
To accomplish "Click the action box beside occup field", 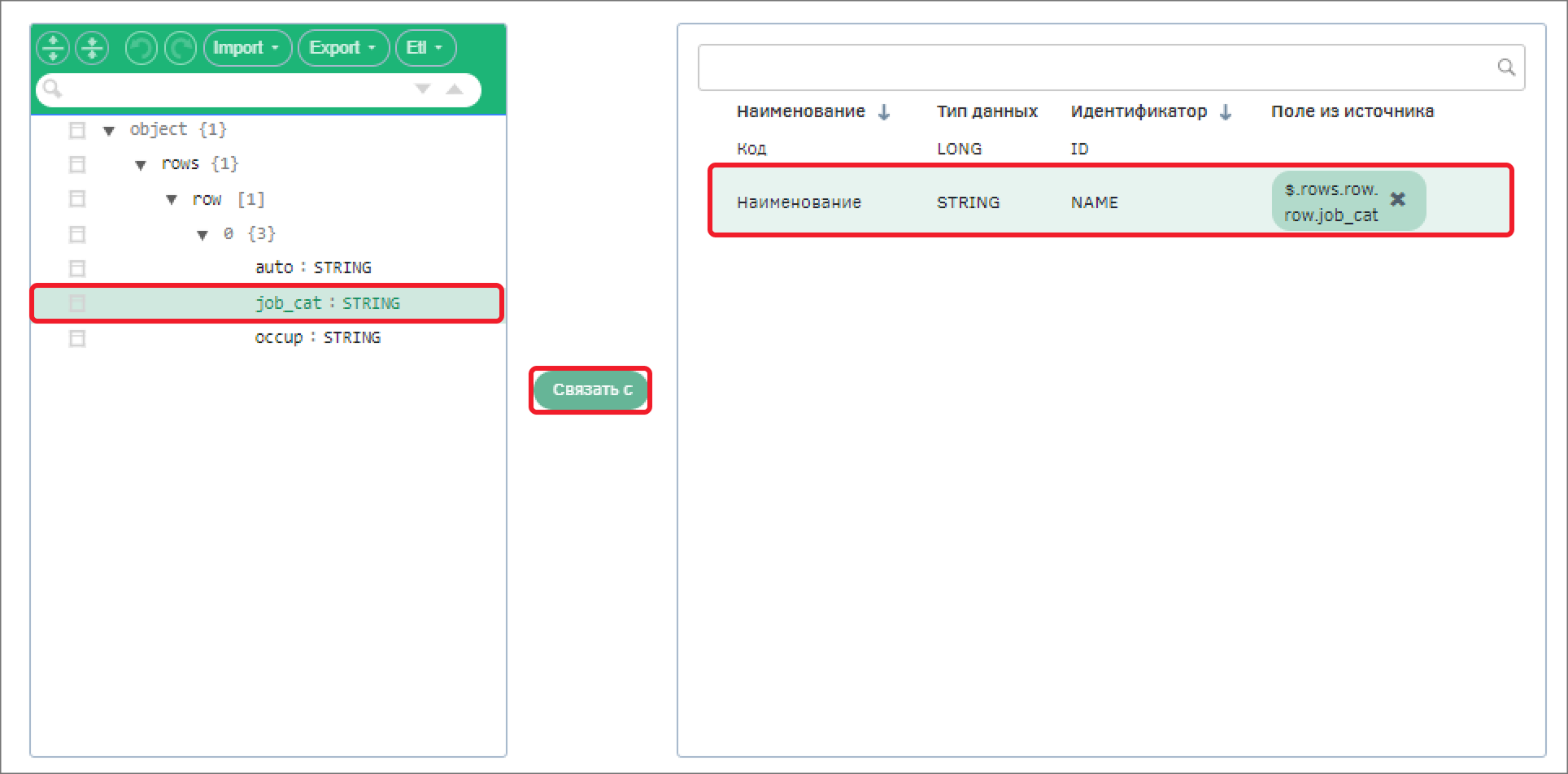I will coord(77,338).
